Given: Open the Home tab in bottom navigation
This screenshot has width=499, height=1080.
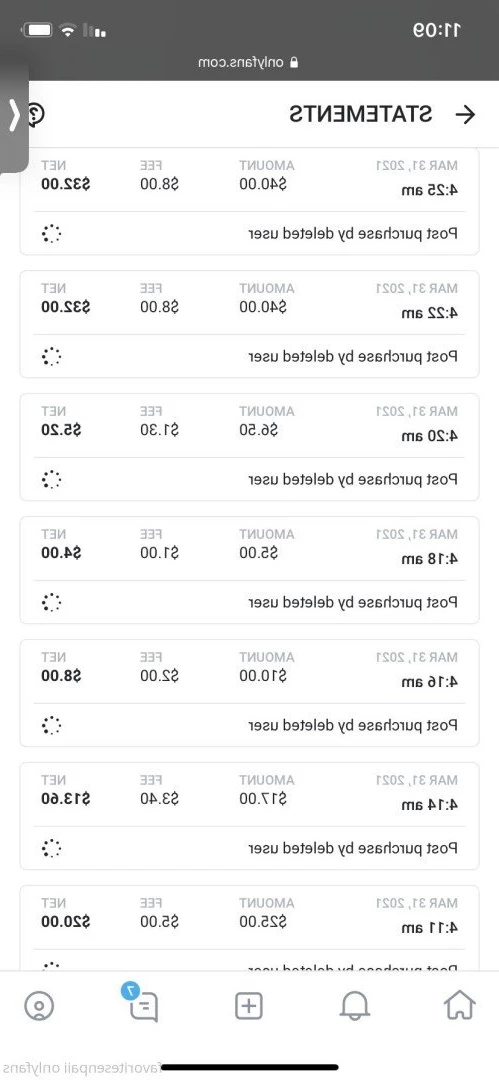Looking at the screenshot, I should 460,1006.
